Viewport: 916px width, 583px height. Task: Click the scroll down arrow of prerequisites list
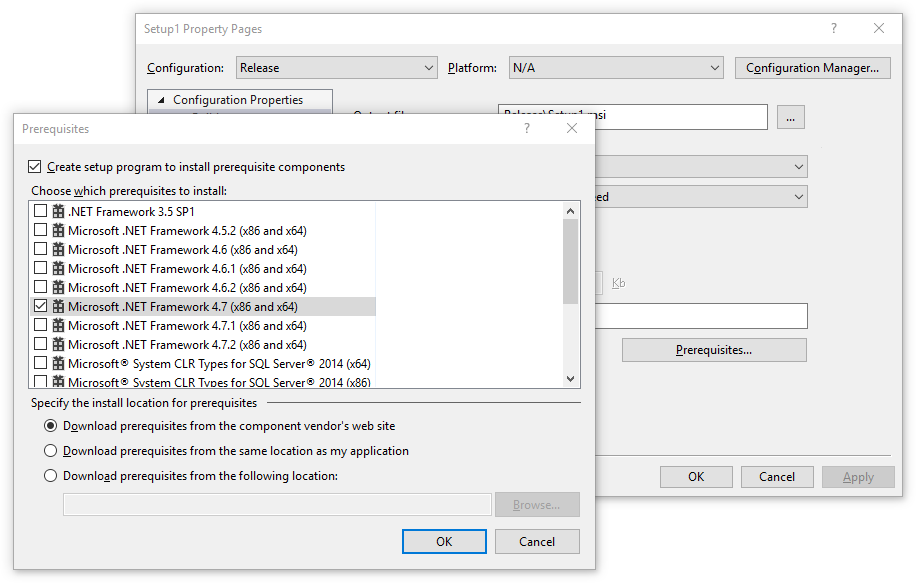[571, 379]
